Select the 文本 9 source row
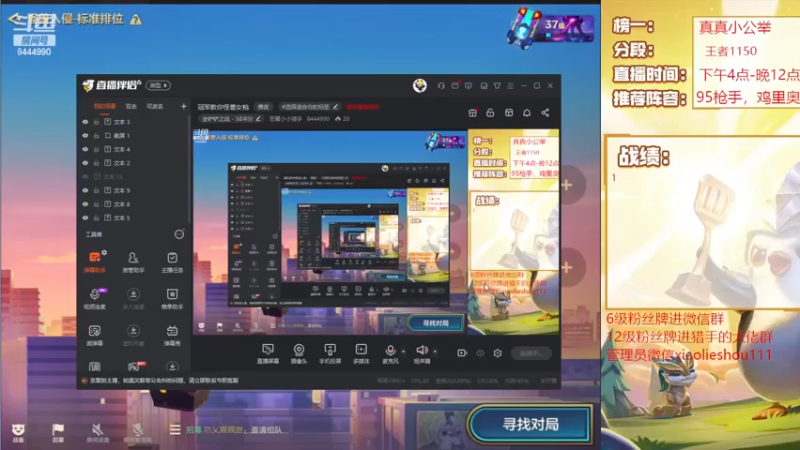Screen dimensions: 800x450 134,190
